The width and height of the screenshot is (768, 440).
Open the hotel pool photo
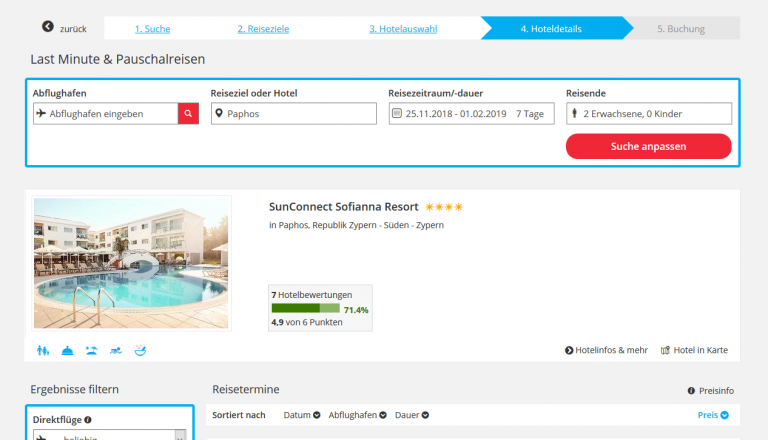(131, 263)
